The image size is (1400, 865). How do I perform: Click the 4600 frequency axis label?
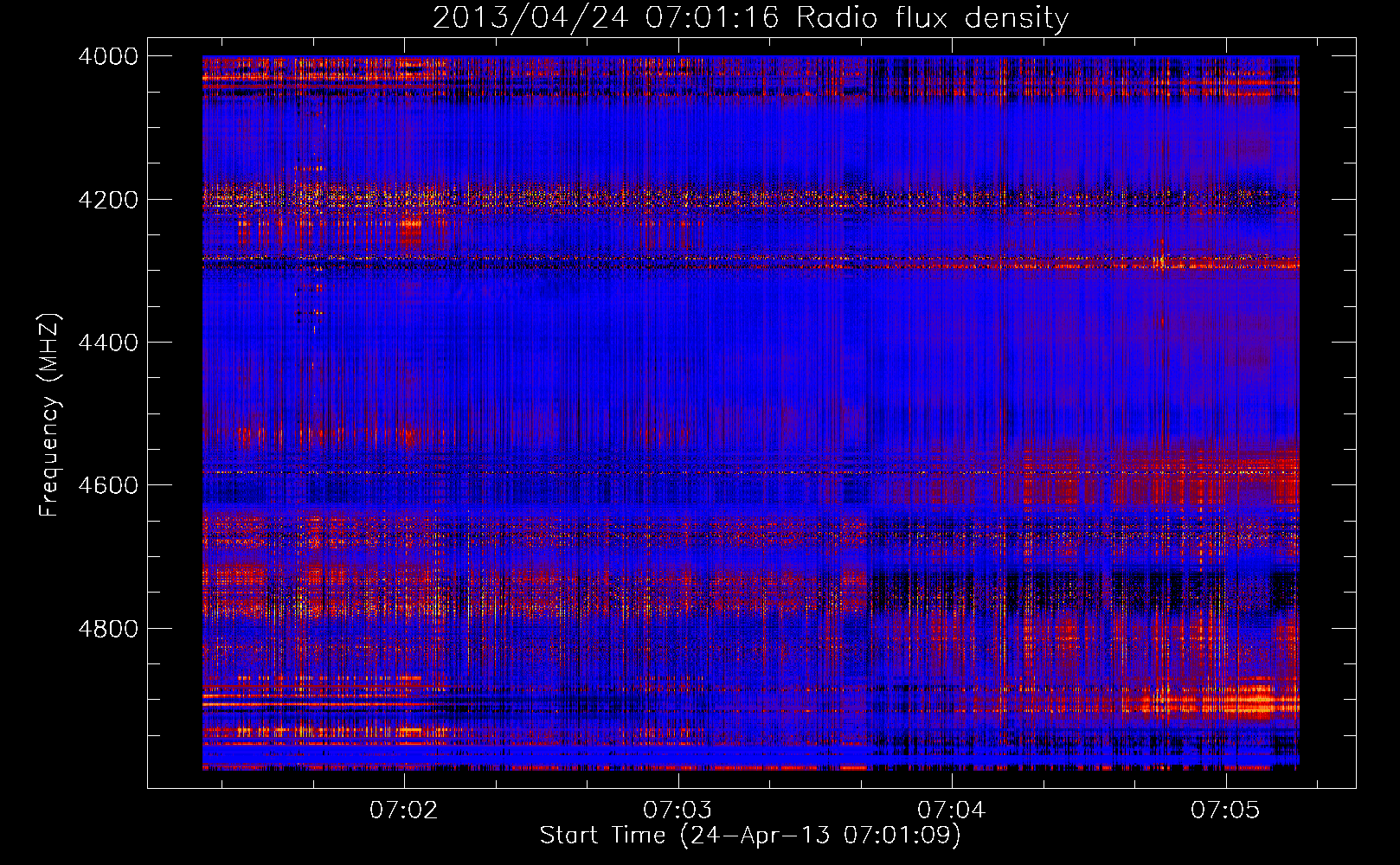click(108, 485)
